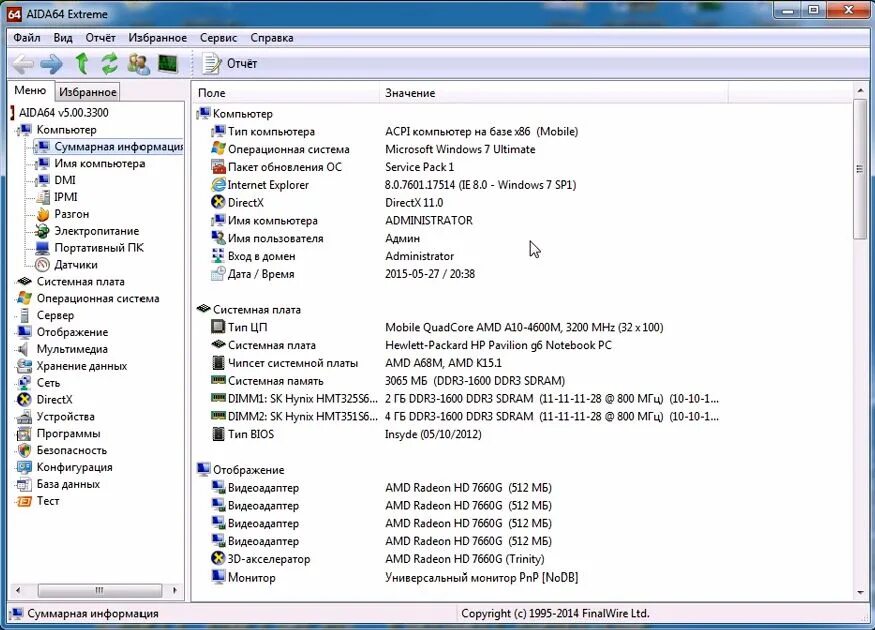The height and width of the screenshot is (630, 875).
Task: Click AMD A68M, AMD K15.1 value
Action: pos(443,363)
